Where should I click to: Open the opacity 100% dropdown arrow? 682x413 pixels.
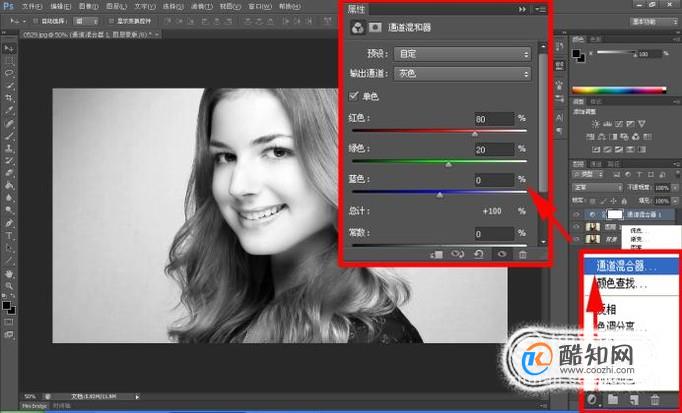pos(675,188)
